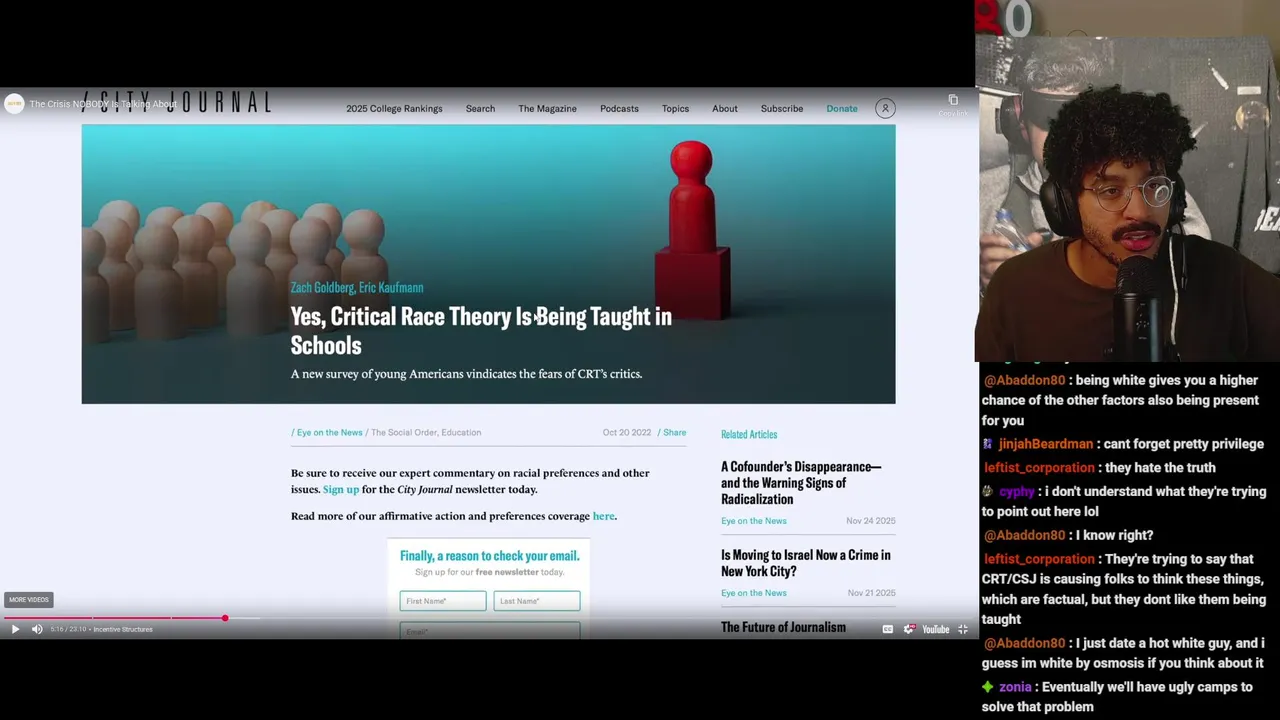Screen dimensions: 1280x720
Task: Click username cyphy in chat
Action: (x=1016, y=492)
